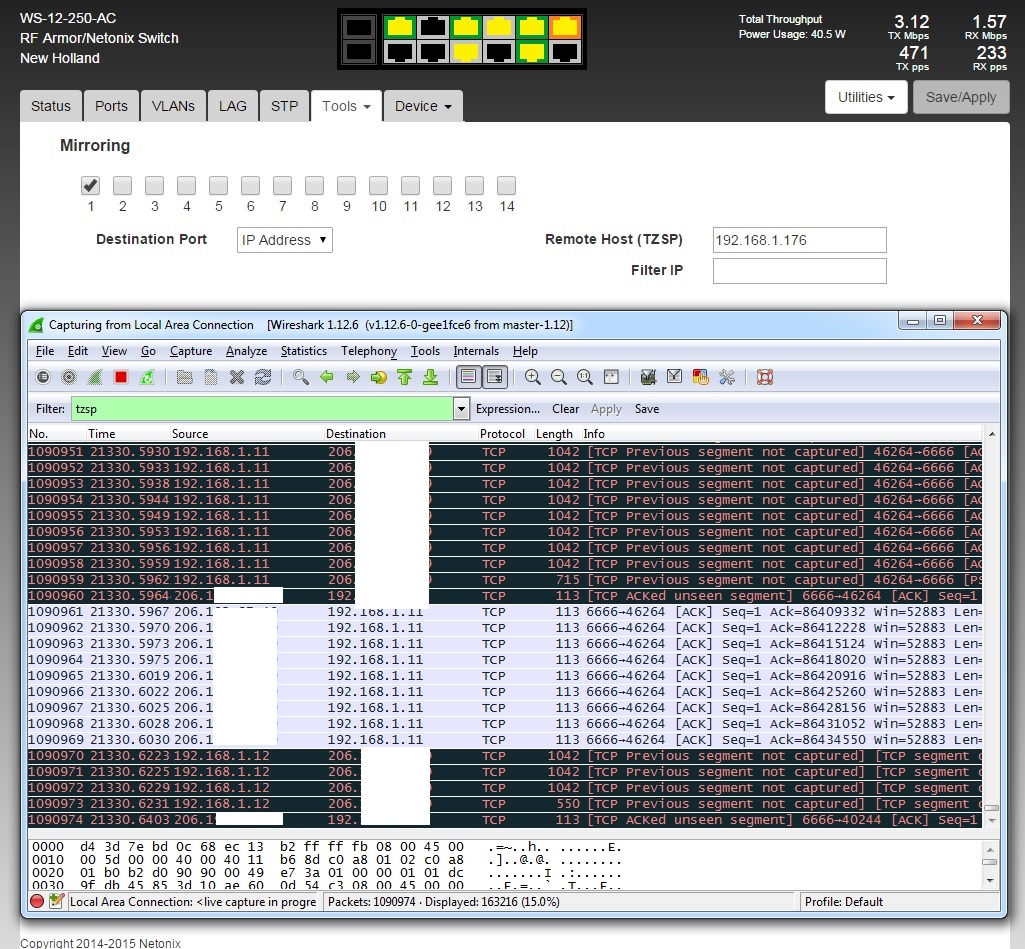Click the Remote Host (TZSP) address field
The height and width of the screenshot is (949, 1025).
coord(799,240)
